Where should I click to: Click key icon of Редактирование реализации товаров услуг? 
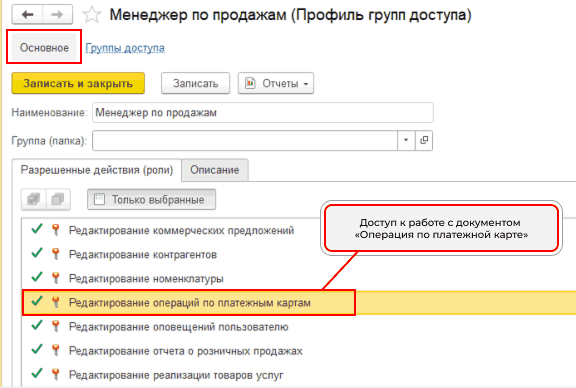coord(55,374)
